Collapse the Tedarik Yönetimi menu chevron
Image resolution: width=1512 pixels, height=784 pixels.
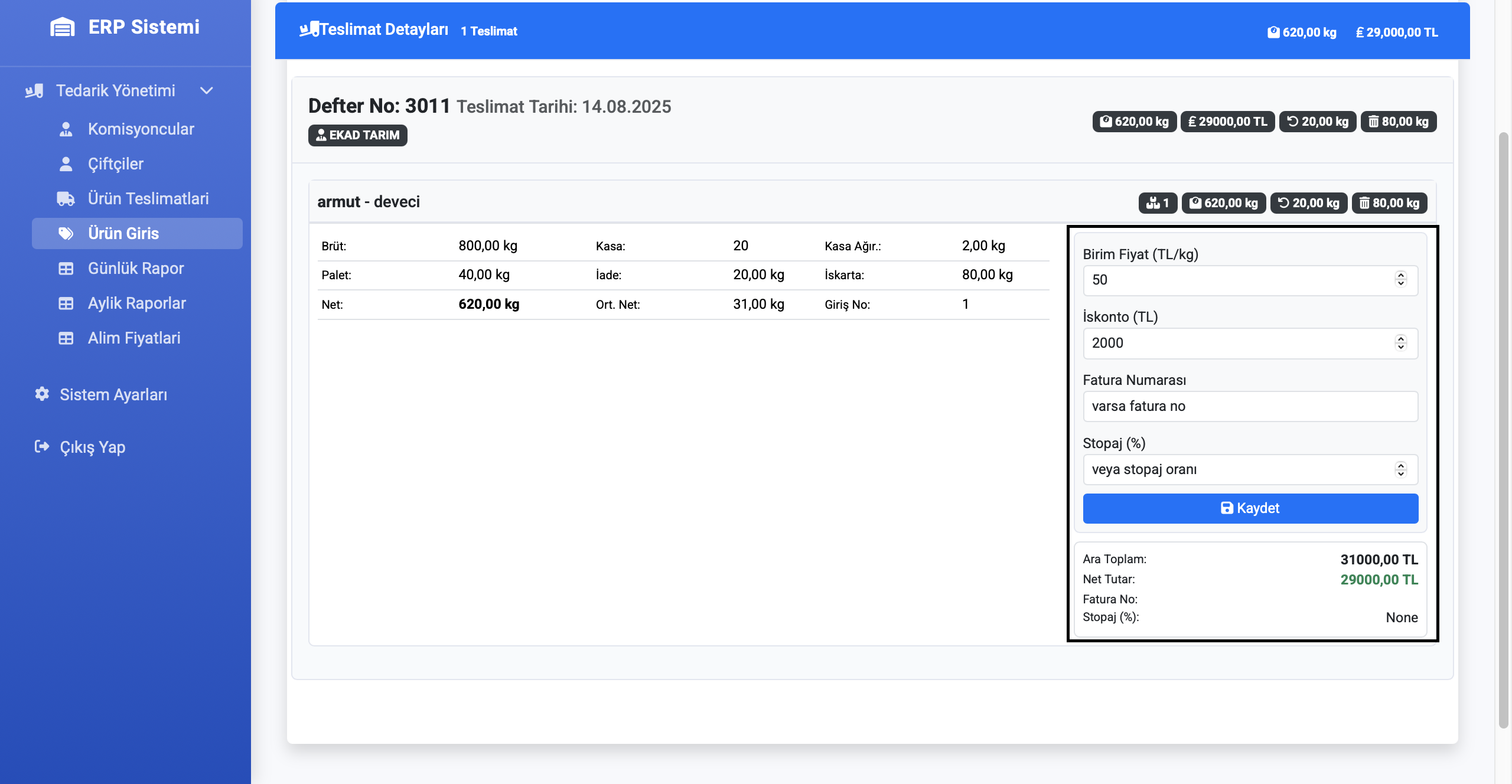click(x=206, y=91)
